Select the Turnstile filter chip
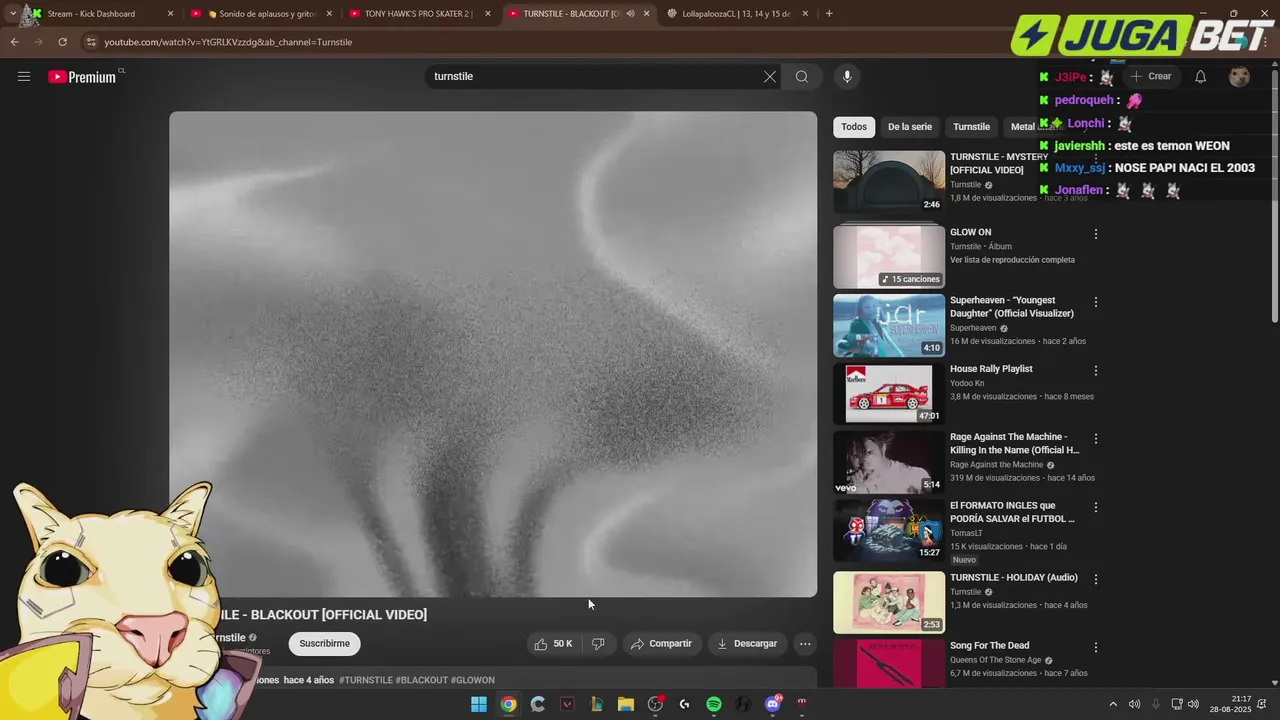This screenshot has height=720, width=1280. pos(971,127)
